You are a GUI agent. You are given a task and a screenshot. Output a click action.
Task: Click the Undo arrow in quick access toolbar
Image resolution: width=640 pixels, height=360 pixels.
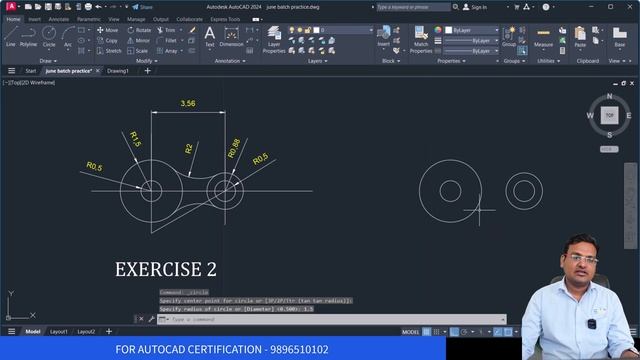click(x=98, y=7)
